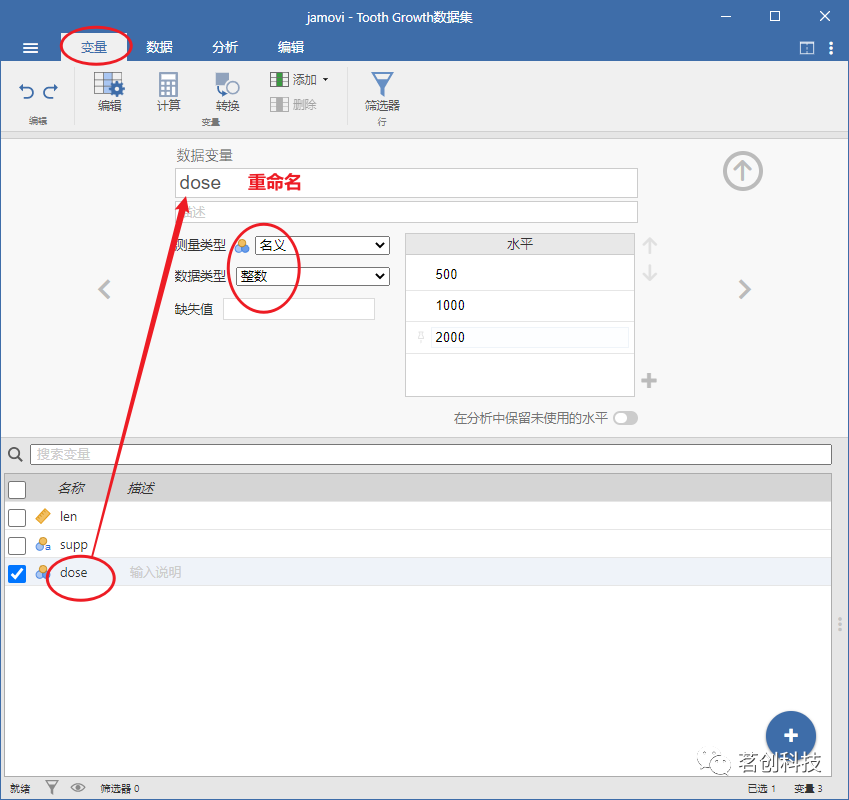Go to previous variable with left chevron
This screenshot has height=800, width=849.
(x=105, y=289)
